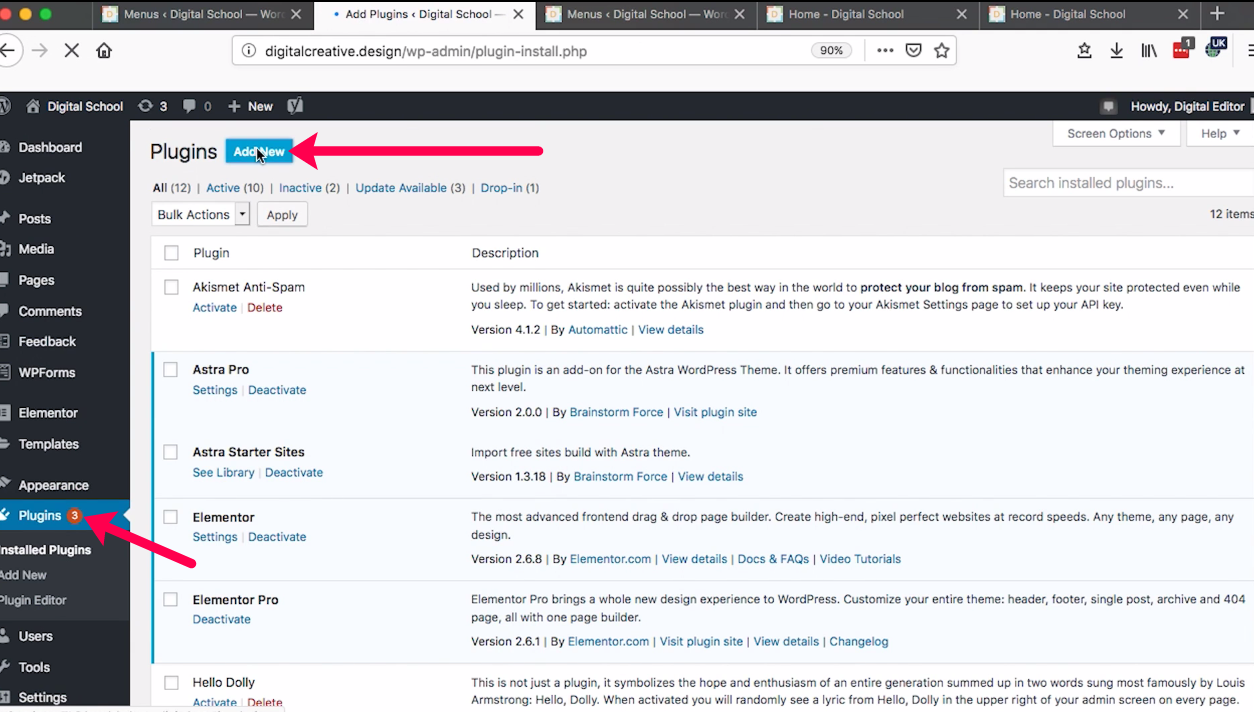
Task: Deactivate the Elementor Pro plugin
Action: coord(222,620)
